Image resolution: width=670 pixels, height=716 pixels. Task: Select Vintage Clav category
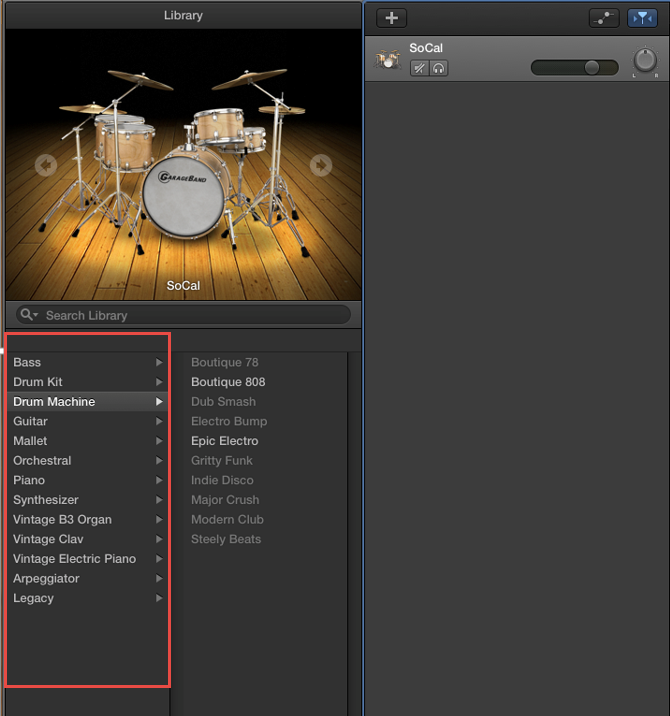[88, 539]
